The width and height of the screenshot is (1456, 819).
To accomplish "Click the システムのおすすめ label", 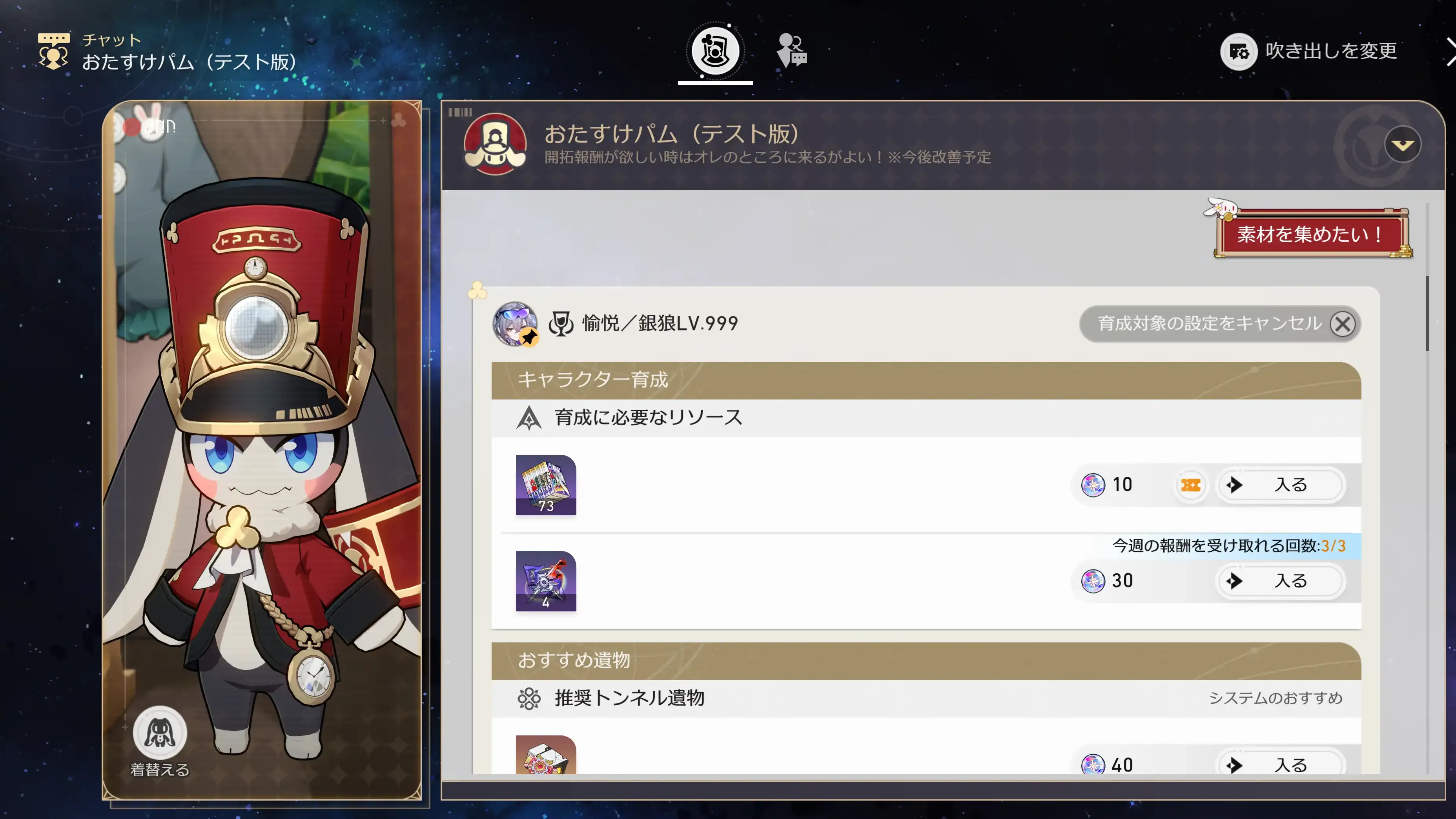I will 1276,698.
